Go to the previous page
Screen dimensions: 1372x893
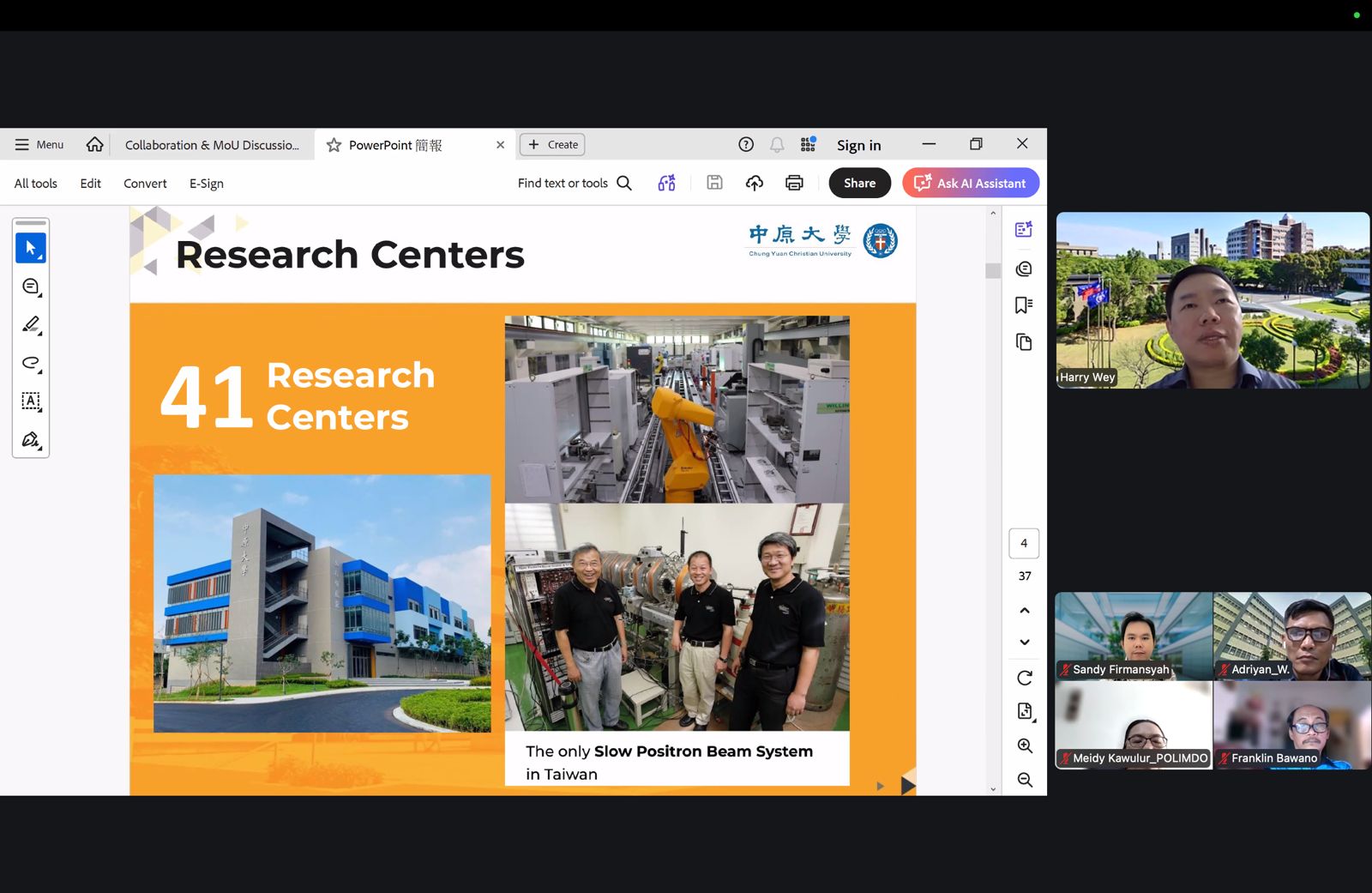(x=1024, y=611)
